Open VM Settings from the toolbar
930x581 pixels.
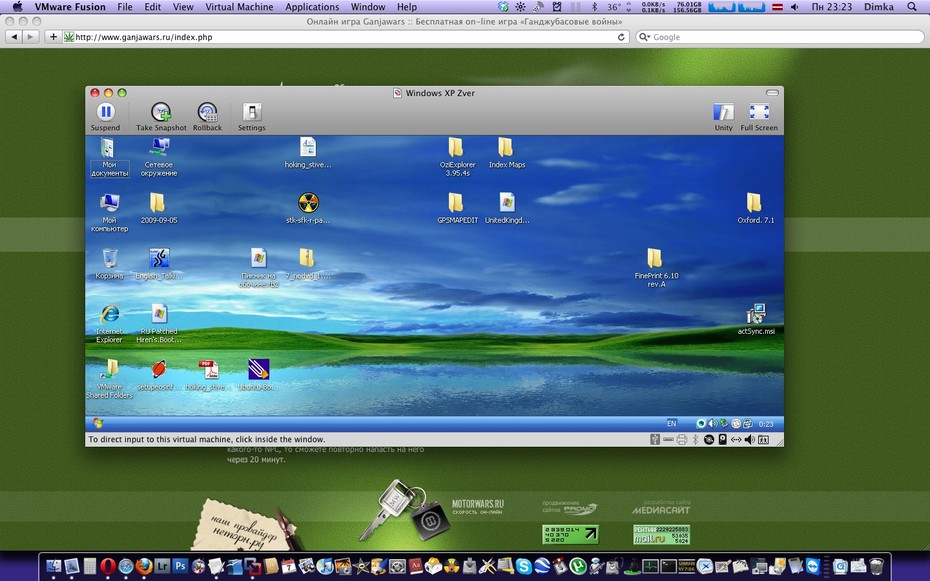tap(251, 116)
